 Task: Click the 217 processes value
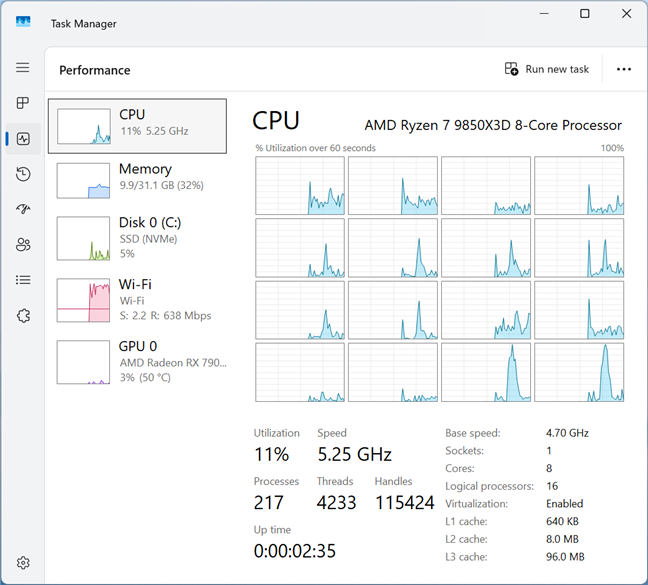[x=269, y=503]
